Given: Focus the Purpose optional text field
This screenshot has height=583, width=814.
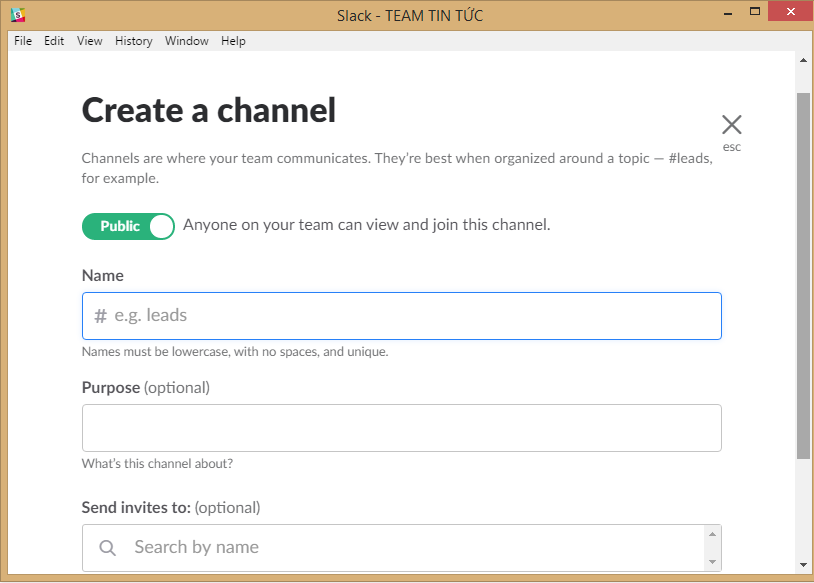Looking at the screenshot, I should tap(400, 427).
